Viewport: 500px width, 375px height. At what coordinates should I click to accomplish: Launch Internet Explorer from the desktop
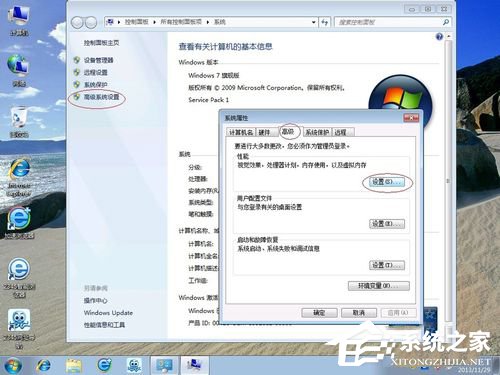click(x=19, y=177)
